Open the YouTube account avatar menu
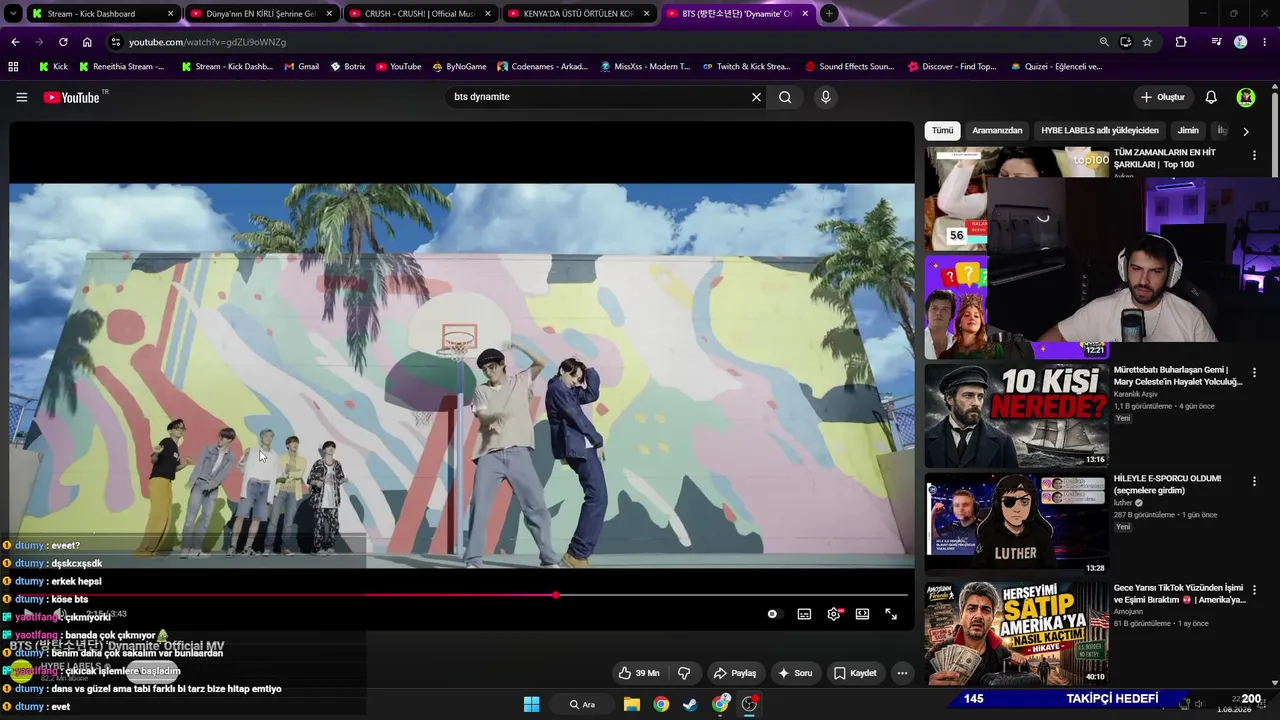The height and width of the screenshot is (720, 1280). click(x=1246, y=97)
